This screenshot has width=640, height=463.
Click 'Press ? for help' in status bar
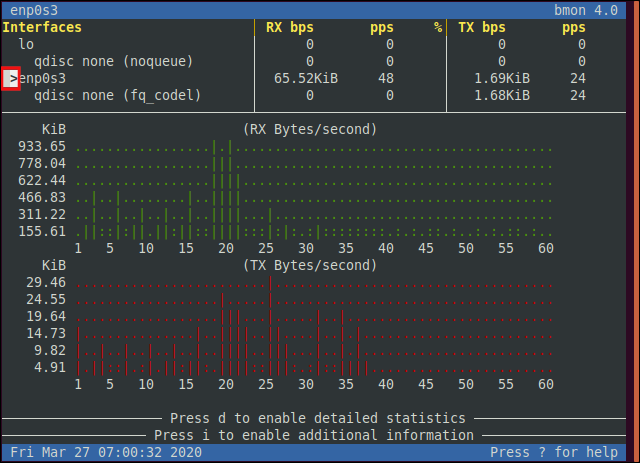(x=554, y=452)
